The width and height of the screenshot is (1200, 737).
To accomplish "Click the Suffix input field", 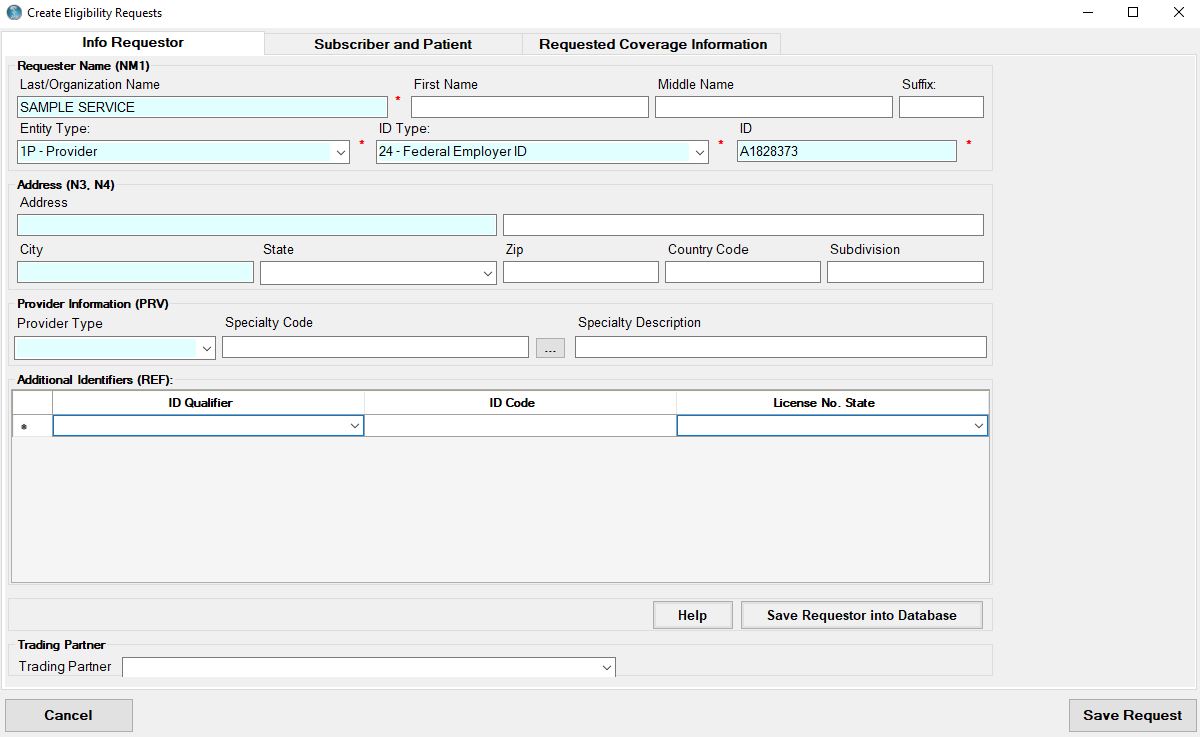I will coord(941,107).
